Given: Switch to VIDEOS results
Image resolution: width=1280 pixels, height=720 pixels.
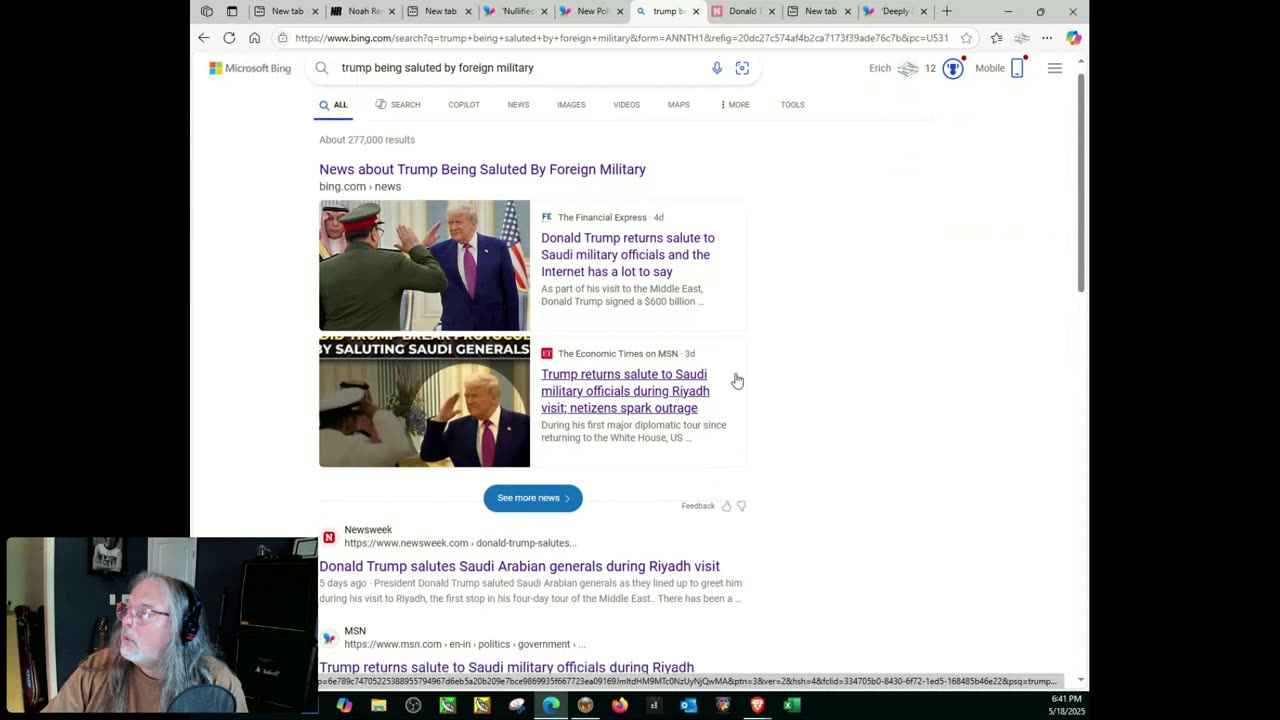Looking at the screenshot, I should [626, 105].
